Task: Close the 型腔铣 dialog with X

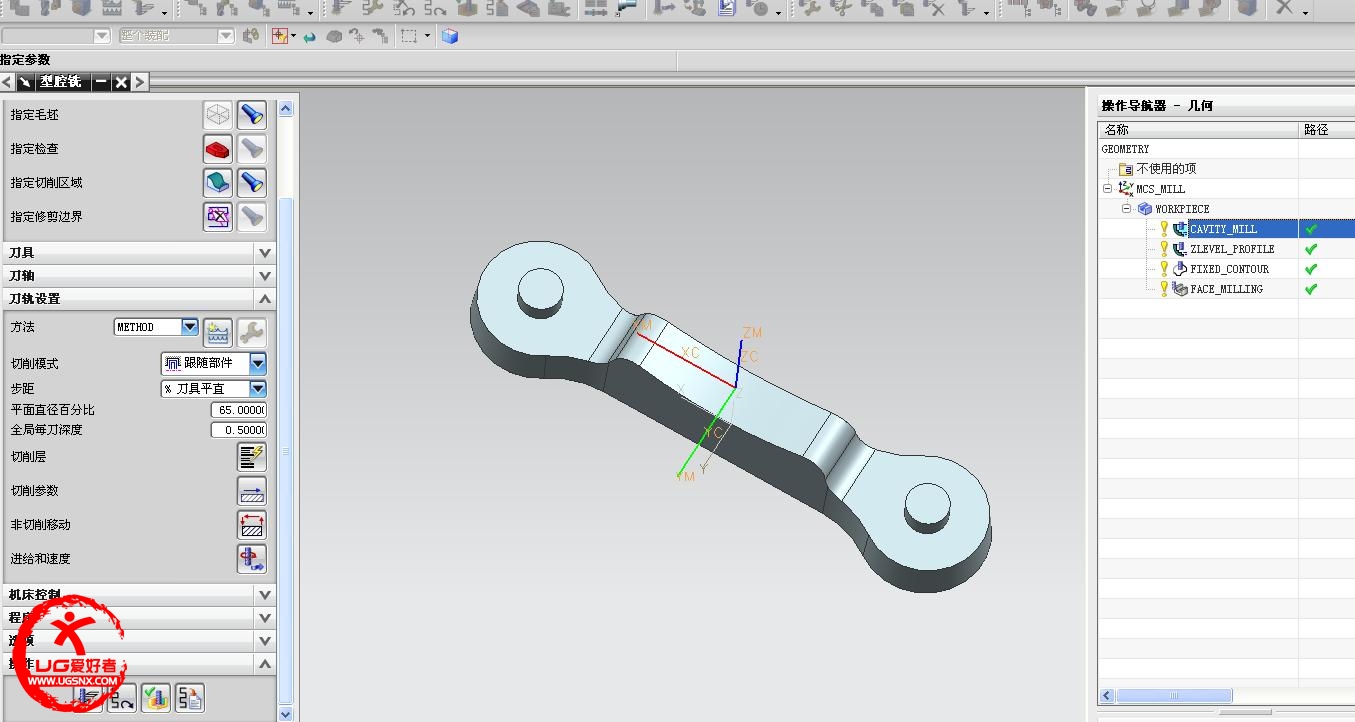Action: point(121,82)
